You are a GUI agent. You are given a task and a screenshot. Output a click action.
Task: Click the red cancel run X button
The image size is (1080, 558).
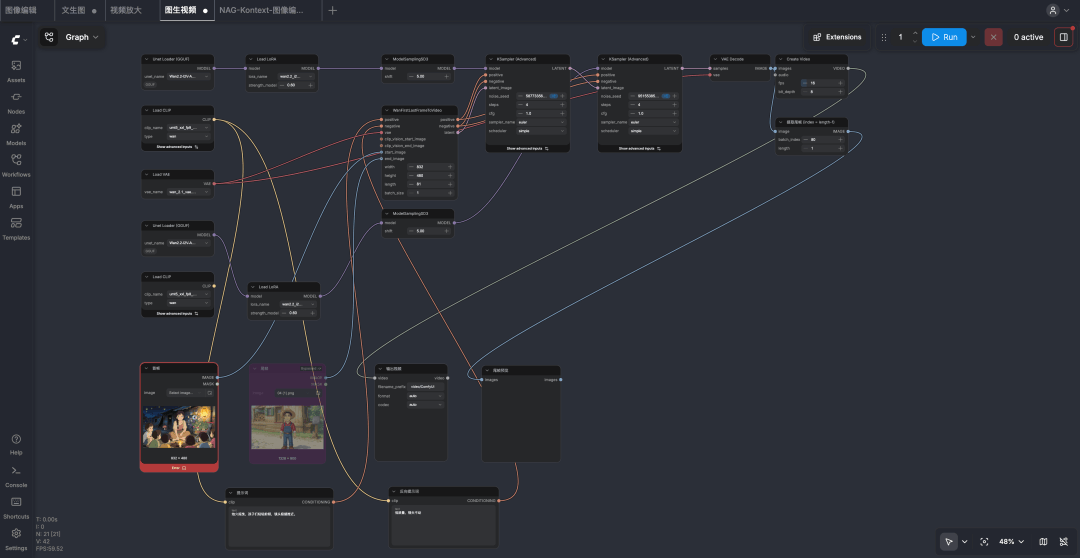click(x=993, y=37)
